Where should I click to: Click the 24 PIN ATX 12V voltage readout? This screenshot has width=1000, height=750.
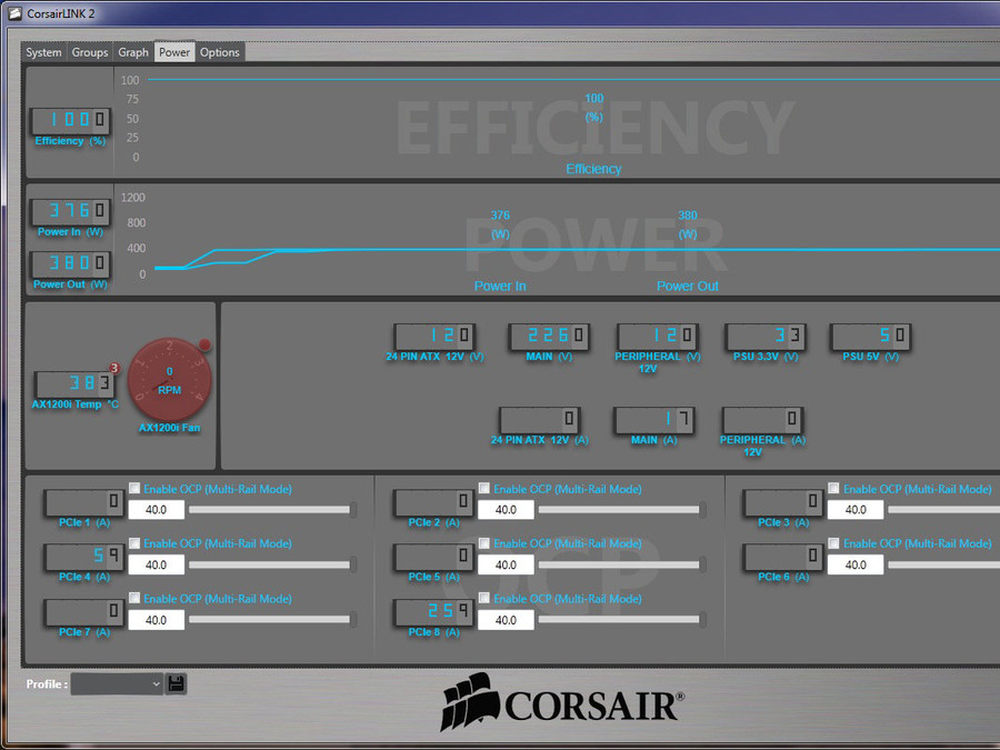434,336
